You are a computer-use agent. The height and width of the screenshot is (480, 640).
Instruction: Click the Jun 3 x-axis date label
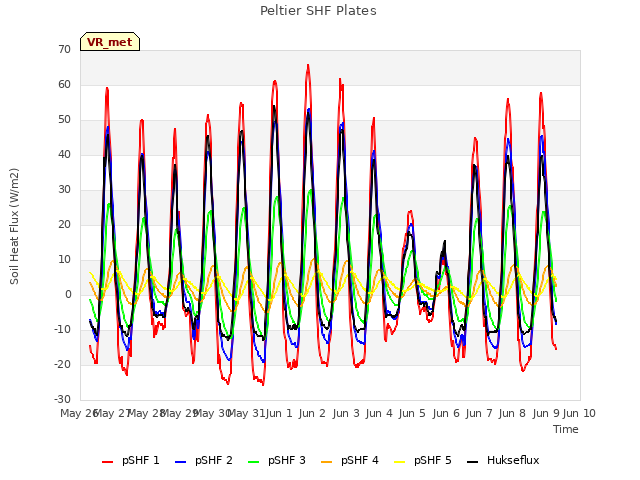click(346, 413)
